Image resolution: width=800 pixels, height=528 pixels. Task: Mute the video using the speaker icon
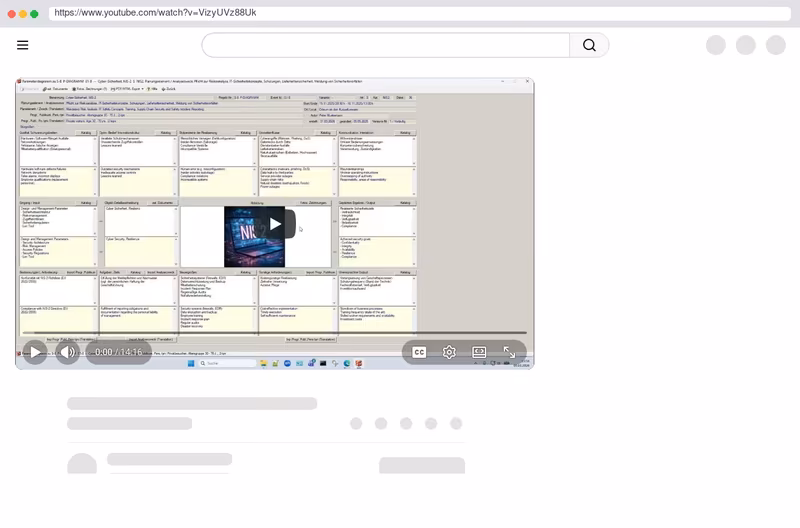pyautogui.click(x=67, y=352)
